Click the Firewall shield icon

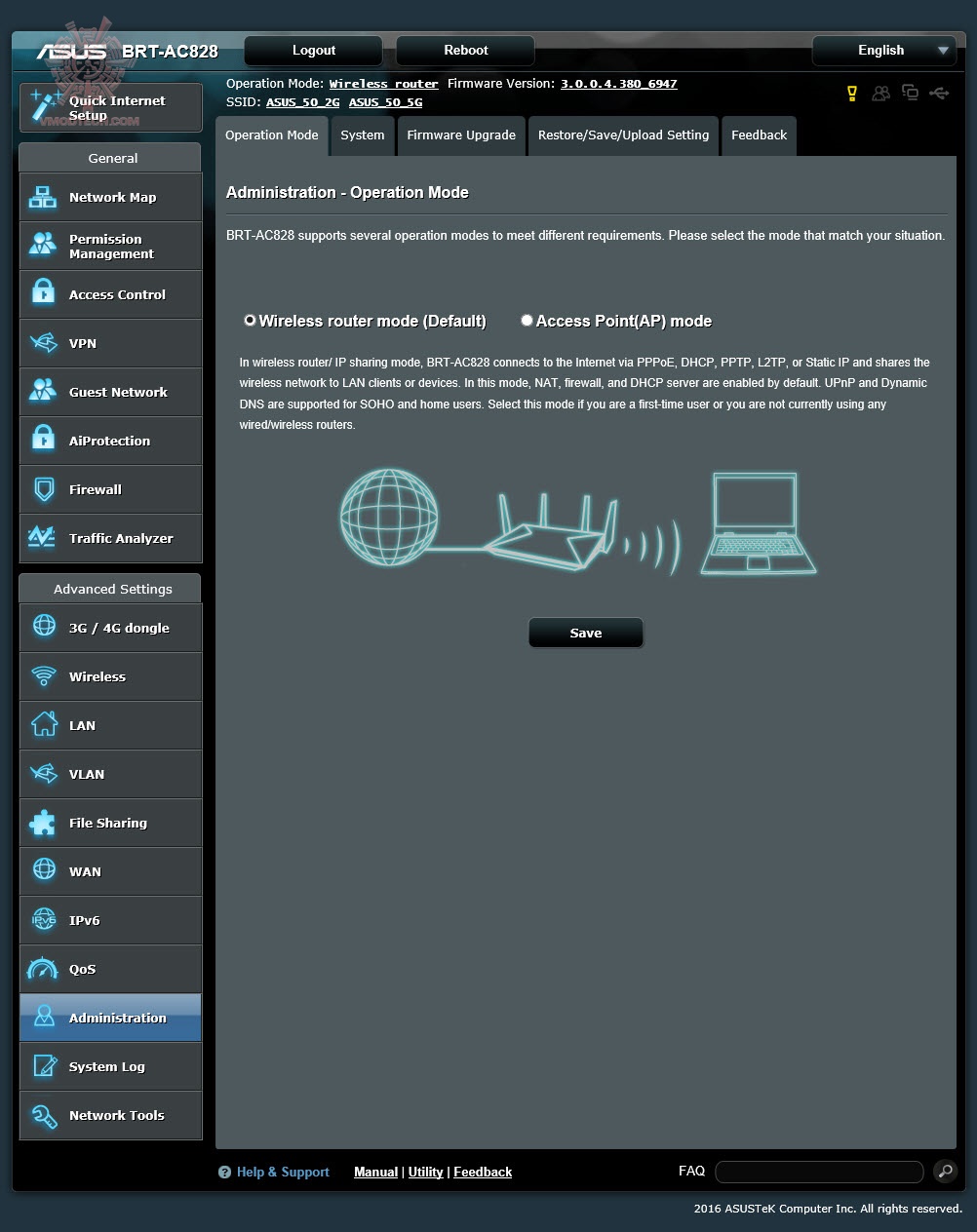click(x=43, y=489)
